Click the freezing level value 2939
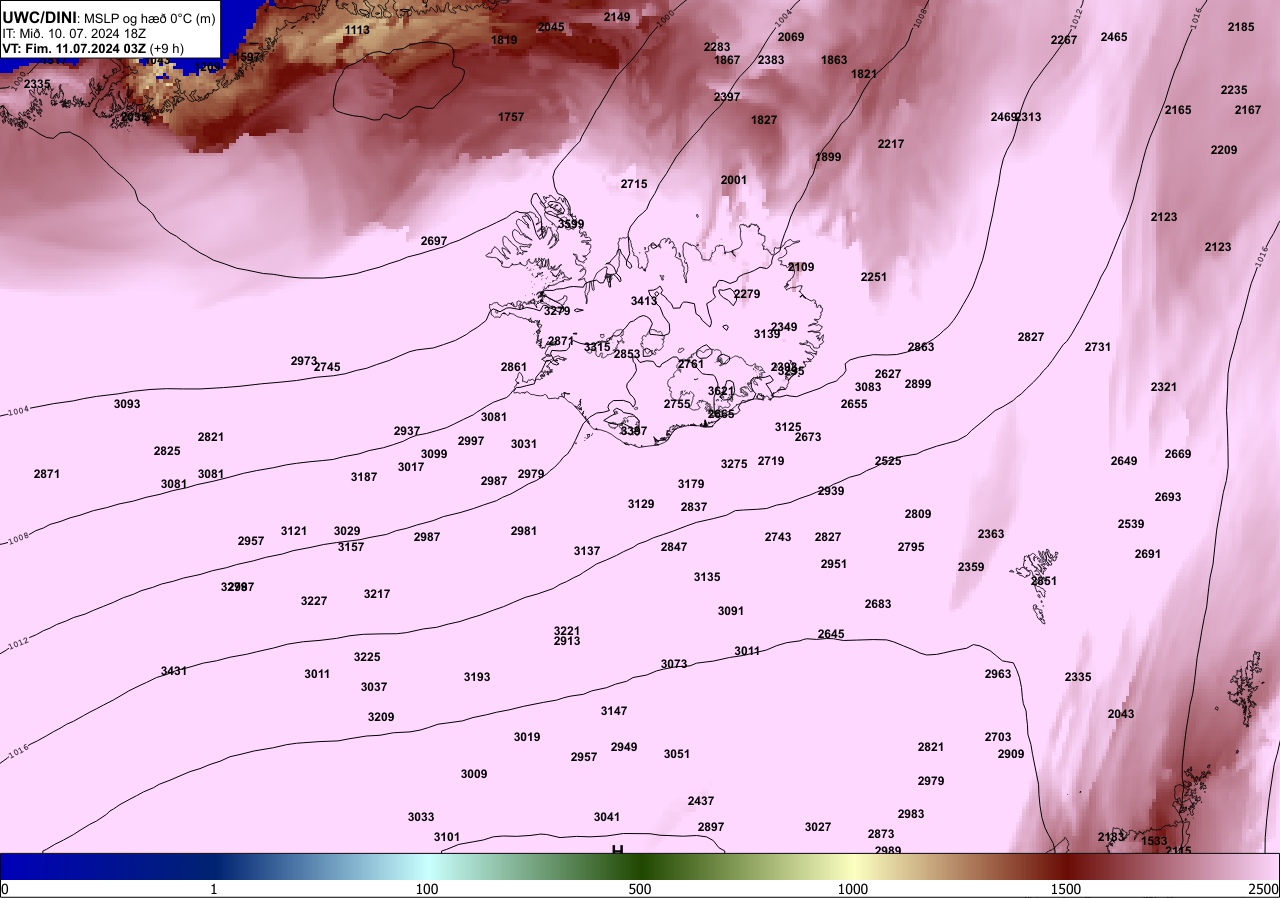This screenshot has width=1280, height=898. point(831,491)
